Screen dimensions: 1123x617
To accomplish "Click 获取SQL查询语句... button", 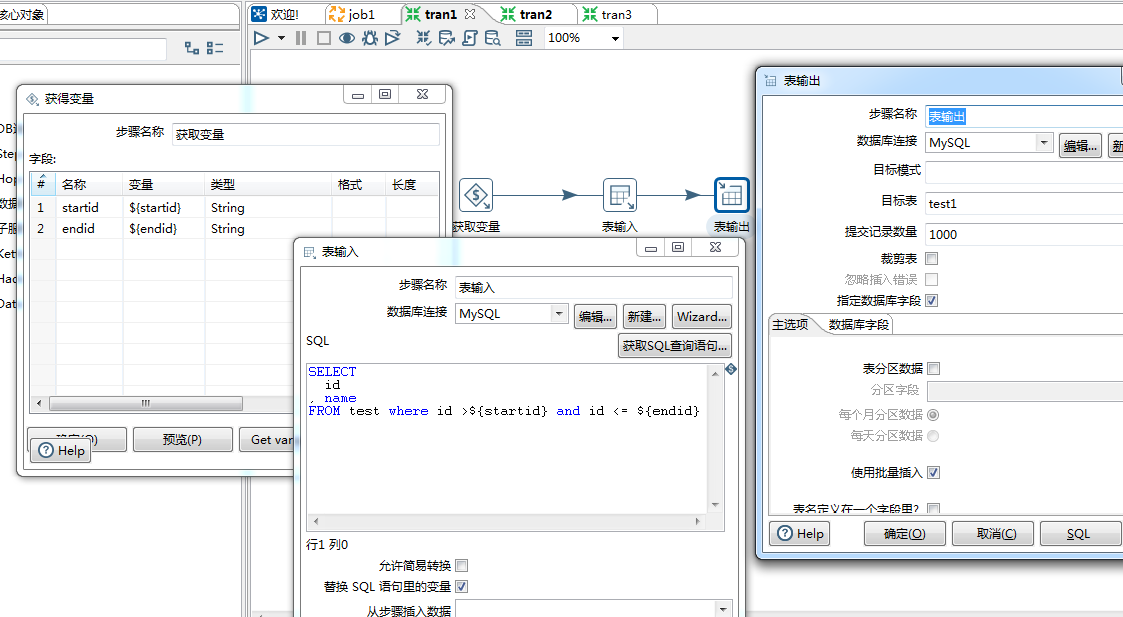I will [675, 345].
